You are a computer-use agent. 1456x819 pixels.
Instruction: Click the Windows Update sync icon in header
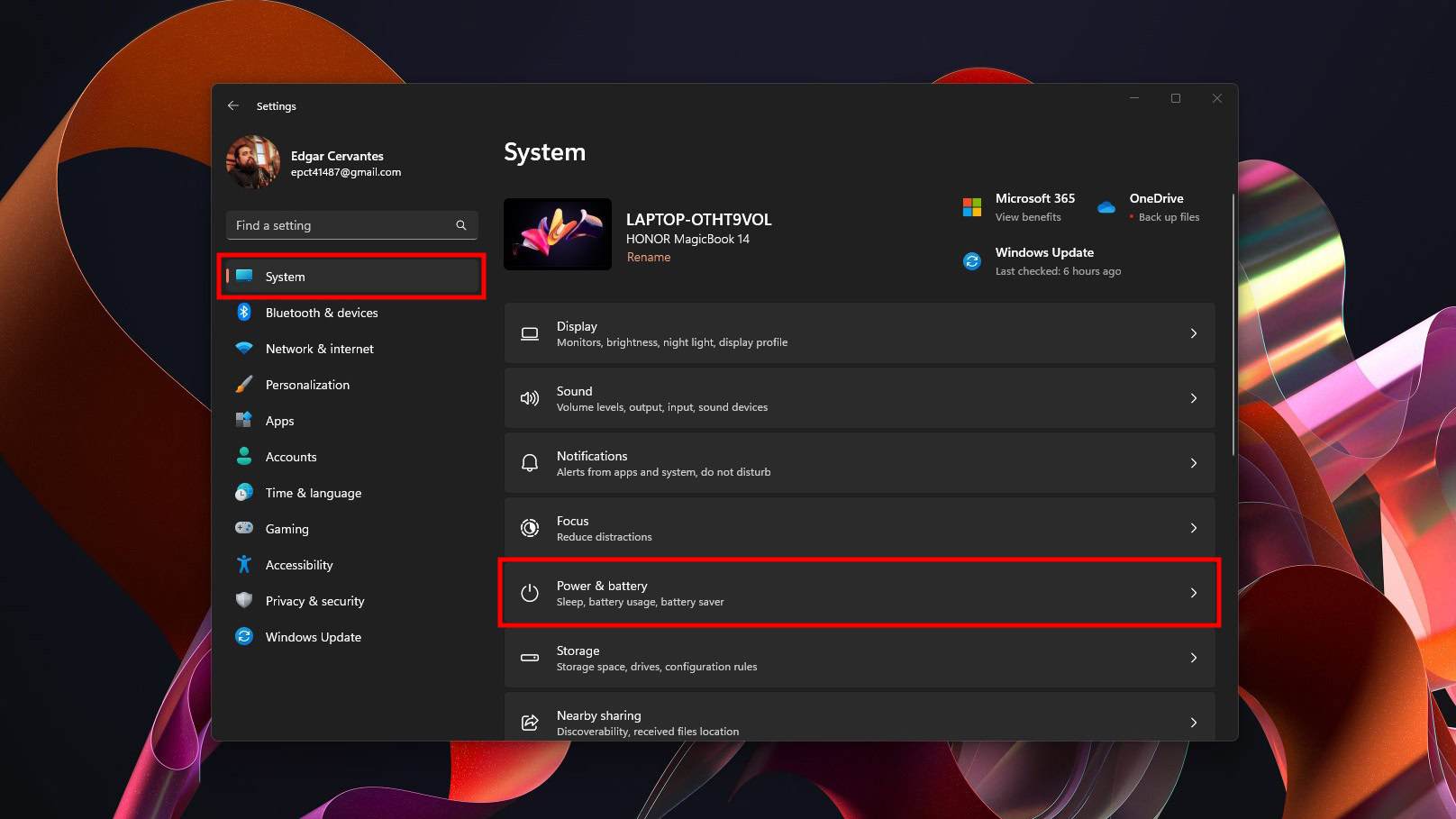[x=971, y=261]
